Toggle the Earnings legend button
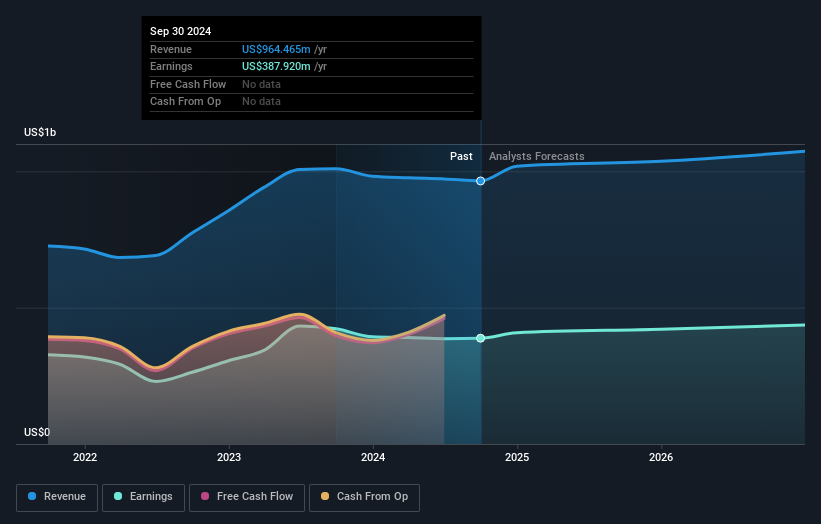 pyautogui.click(x=143, y=497)
